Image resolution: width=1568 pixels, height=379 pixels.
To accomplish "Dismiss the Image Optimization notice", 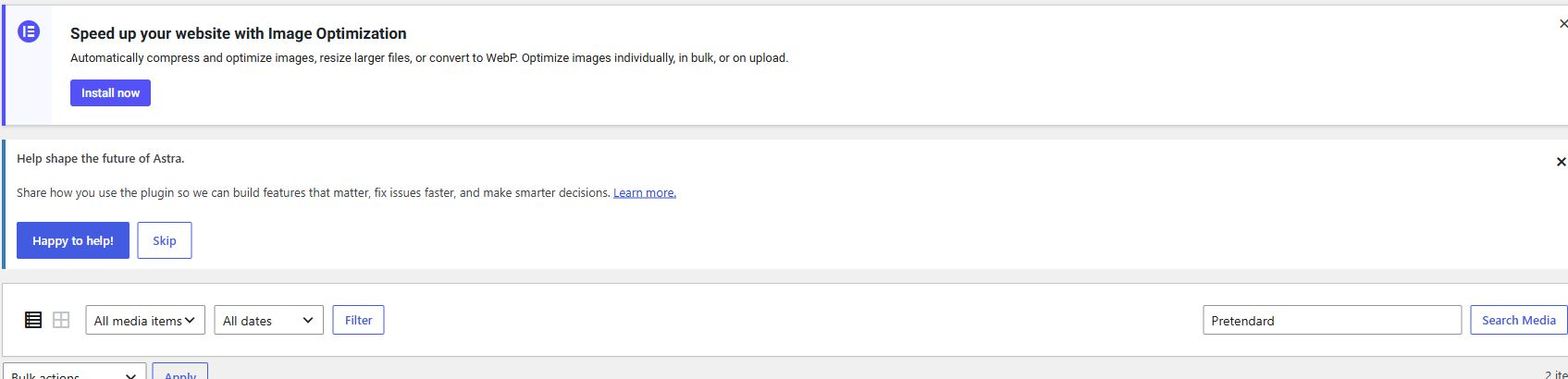I will (1562, 24).
